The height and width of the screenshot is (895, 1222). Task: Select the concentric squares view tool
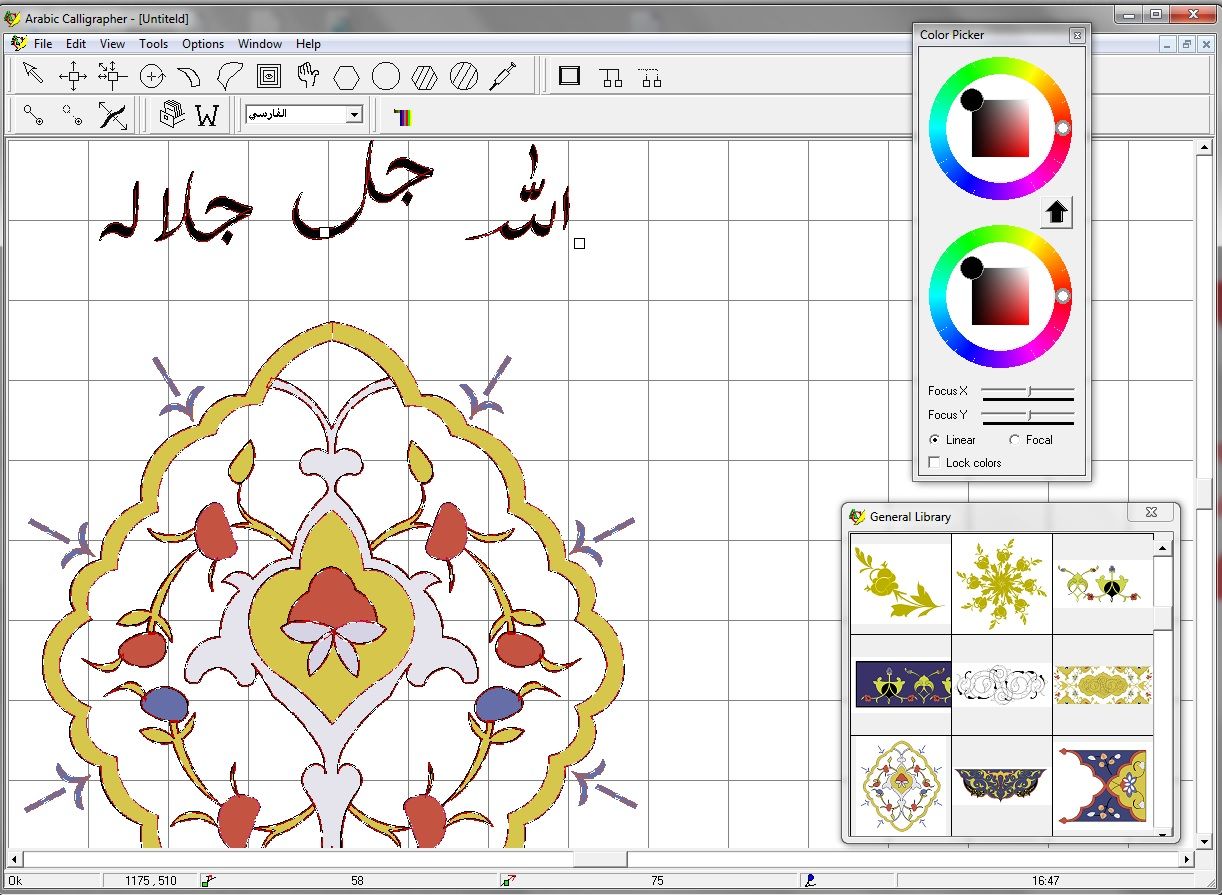(268, 75)
